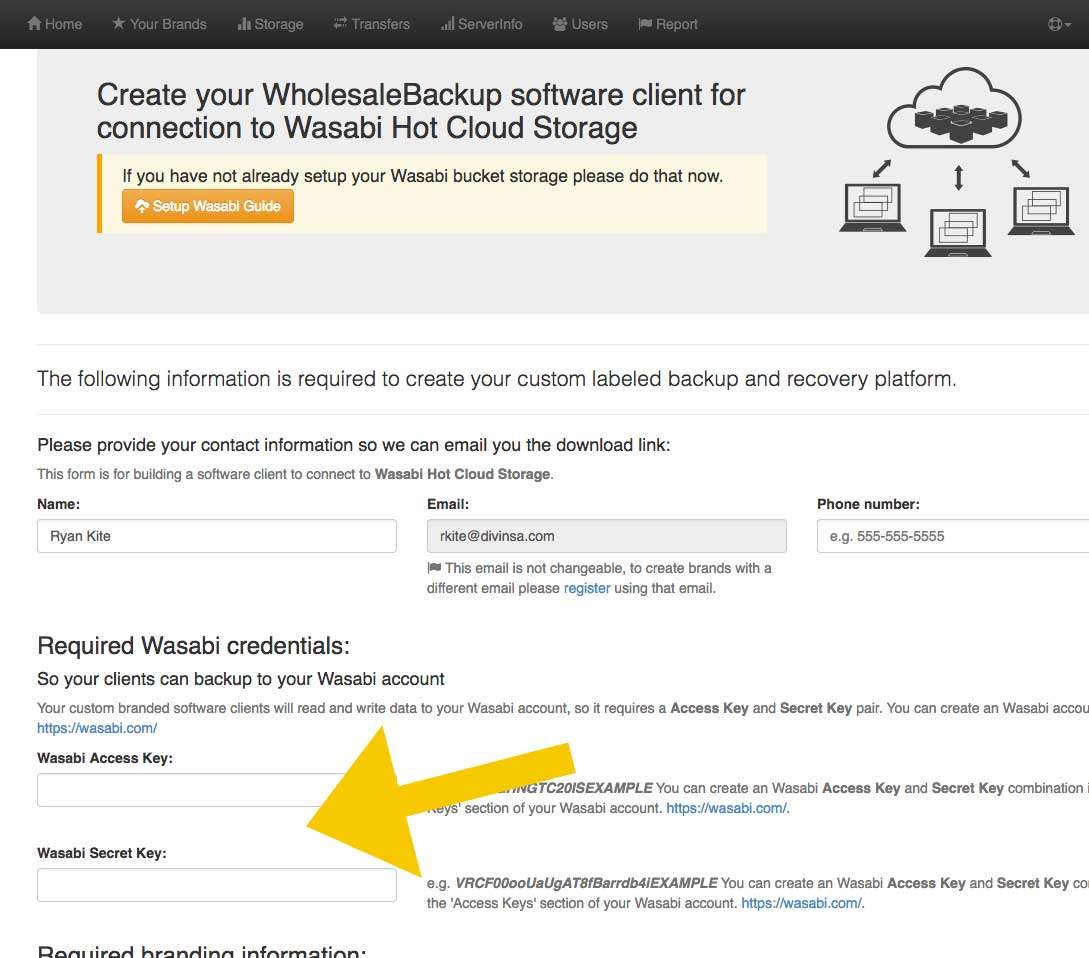Open wasabi.com link beside Access Key hint
This screenshot has width=1089, height=958.
[x=726, y=808]
